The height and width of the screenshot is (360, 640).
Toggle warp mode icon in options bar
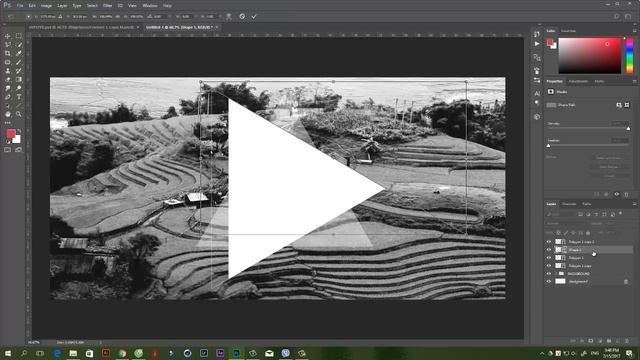point(229,16)
